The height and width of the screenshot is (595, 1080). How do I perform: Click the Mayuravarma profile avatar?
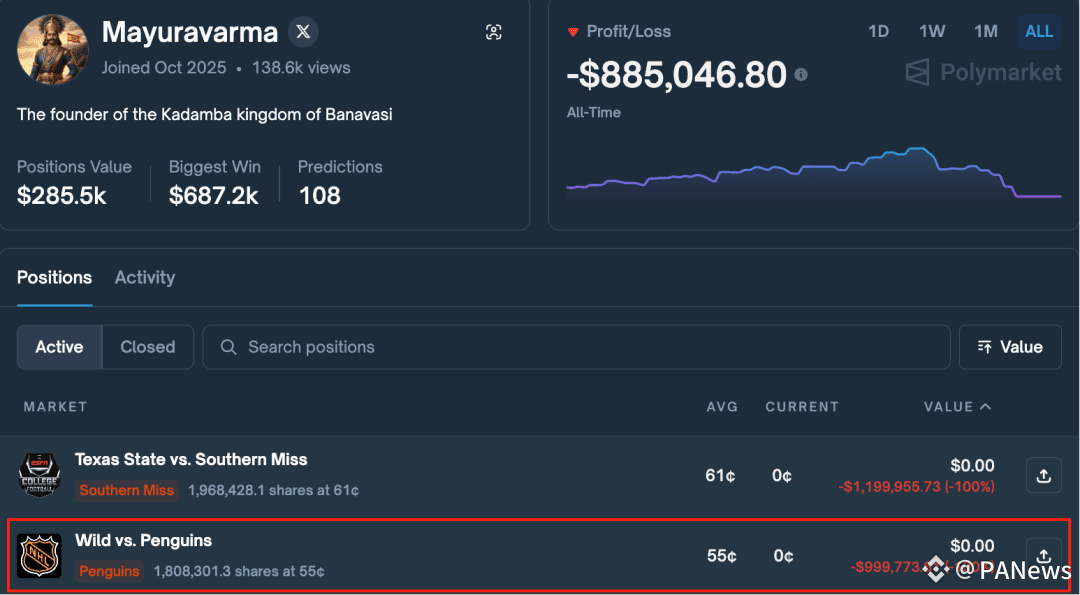point(52,50)
